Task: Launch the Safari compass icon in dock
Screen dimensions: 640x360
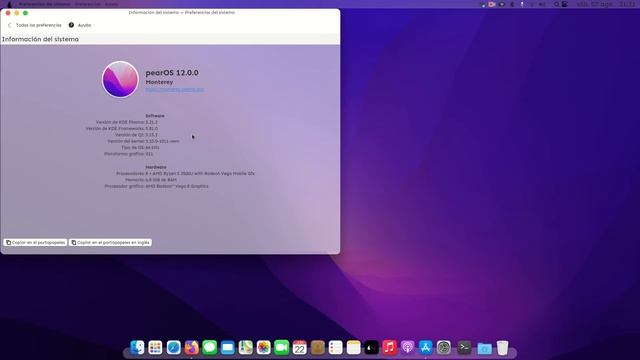Action: pos(173,347)
